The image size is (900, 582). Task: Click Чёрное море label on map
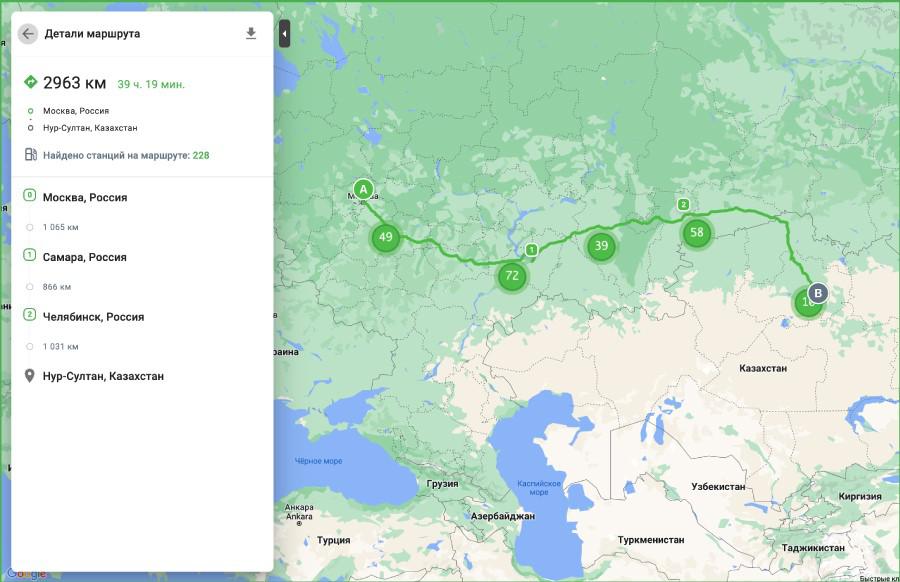[x=319, y=461]
